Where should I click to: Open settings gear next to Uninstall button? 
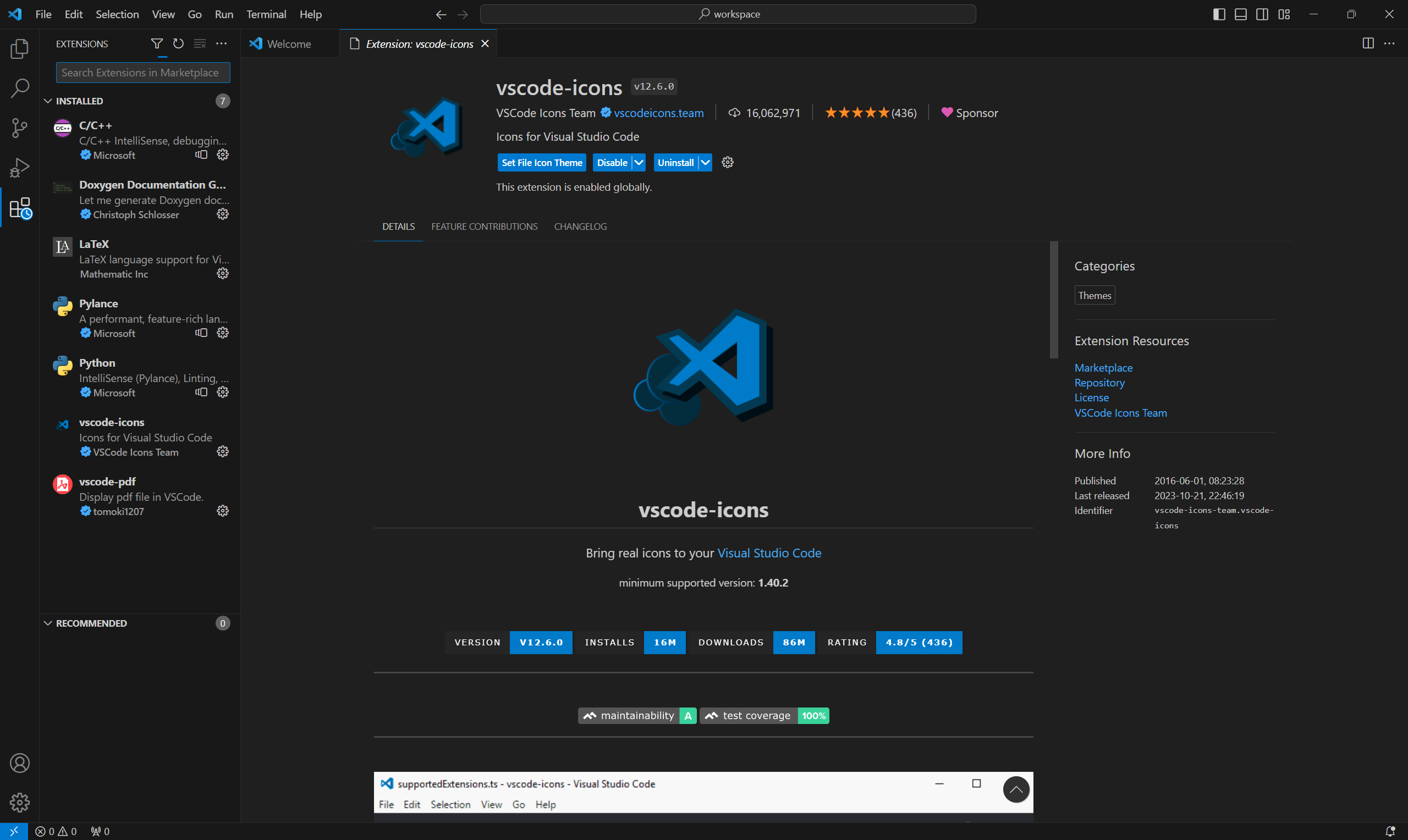[728, 163]
